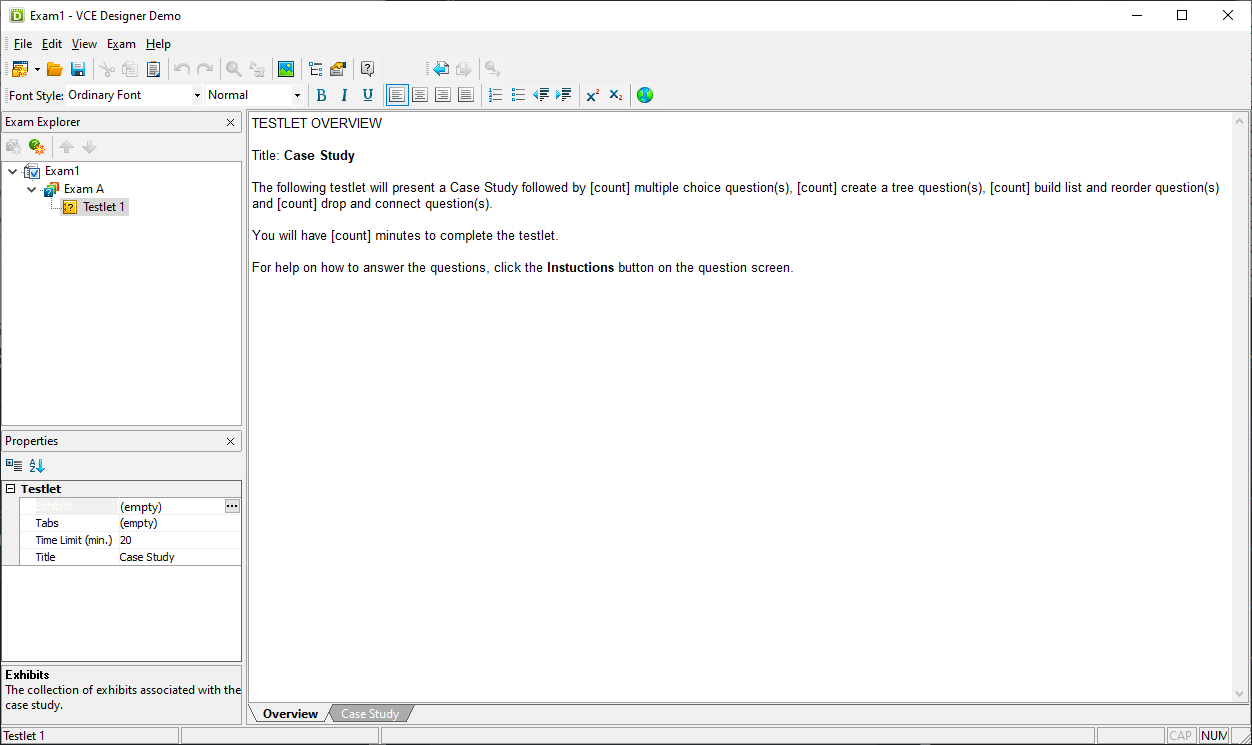
Task: Click the greyed magnifier icon after the arrows
Action: (x=492, y=69)
